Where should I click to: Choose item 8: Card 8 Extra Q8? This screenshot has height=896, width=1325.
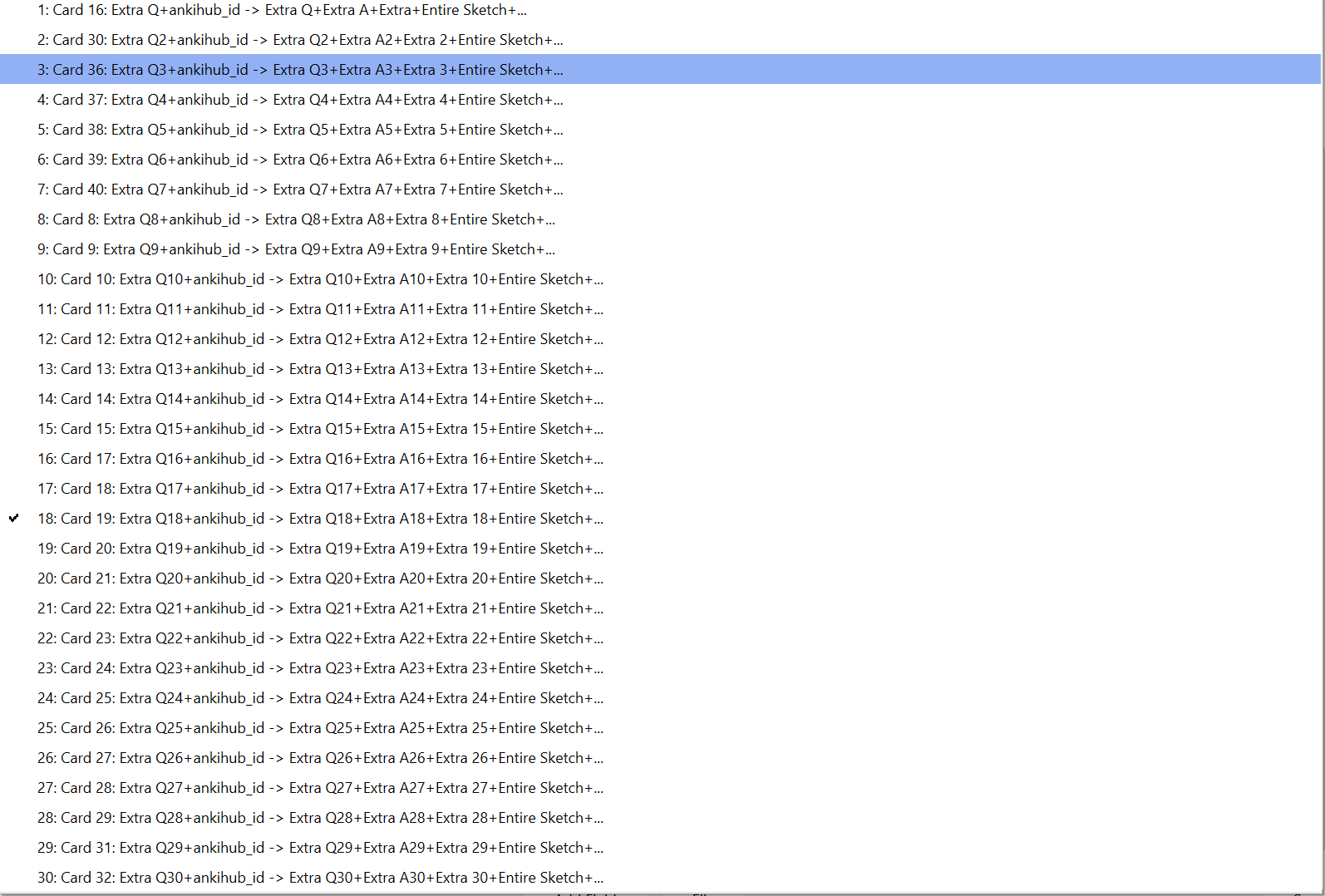[296, 219]
